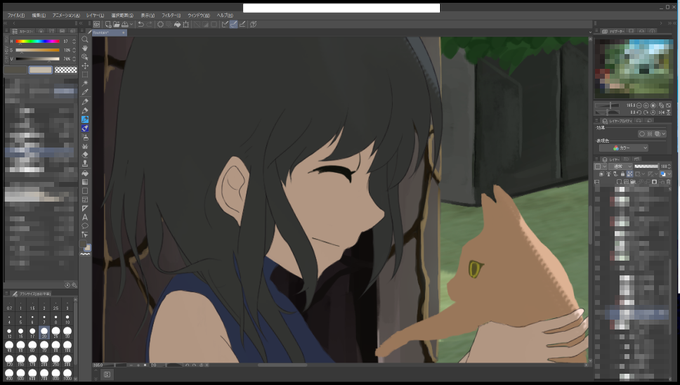Select the Text tool
This screenshot has width=680, height=385.
[85, 217]
